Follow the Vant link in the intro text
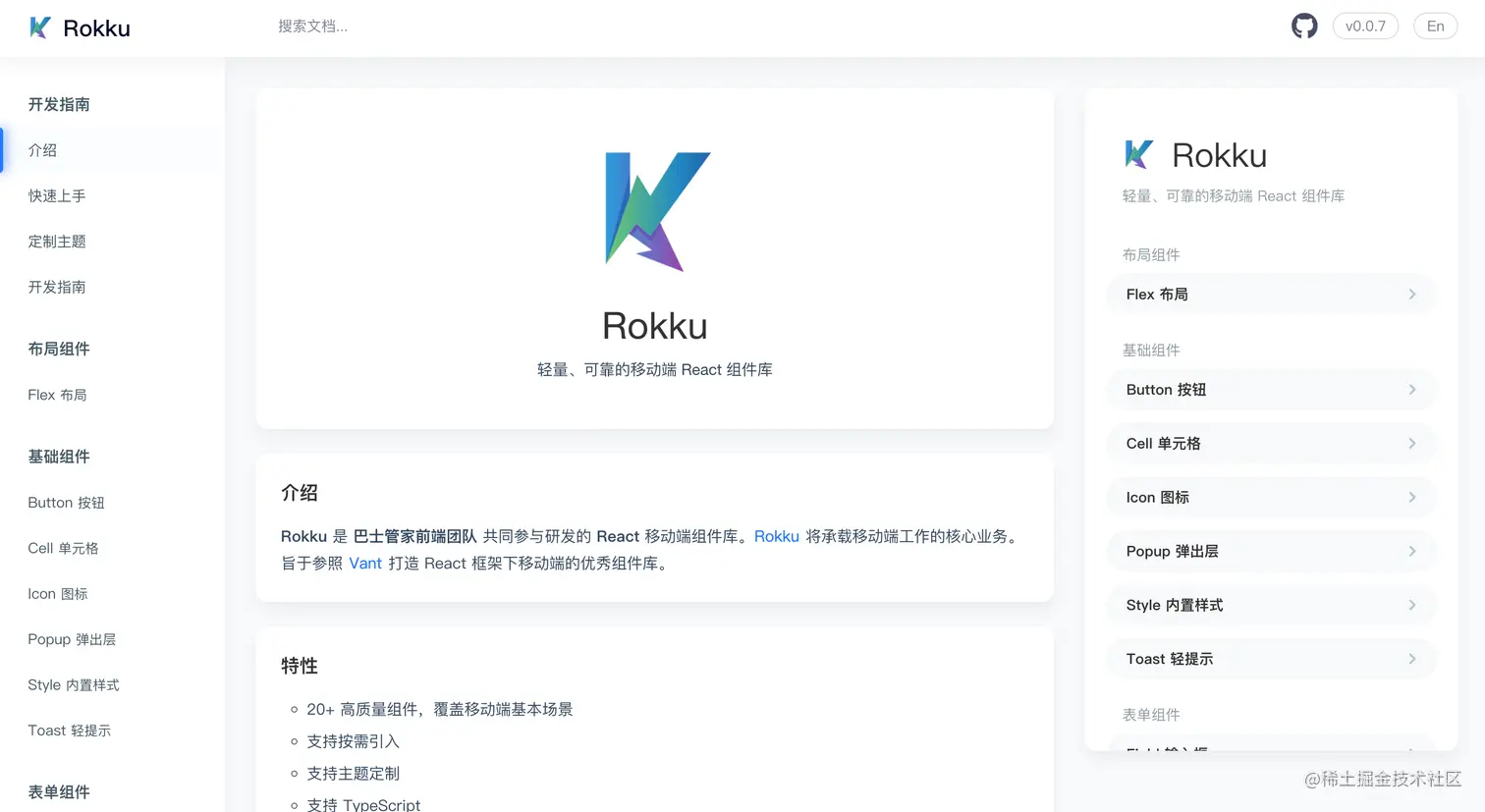 click(x=365, y=563)
